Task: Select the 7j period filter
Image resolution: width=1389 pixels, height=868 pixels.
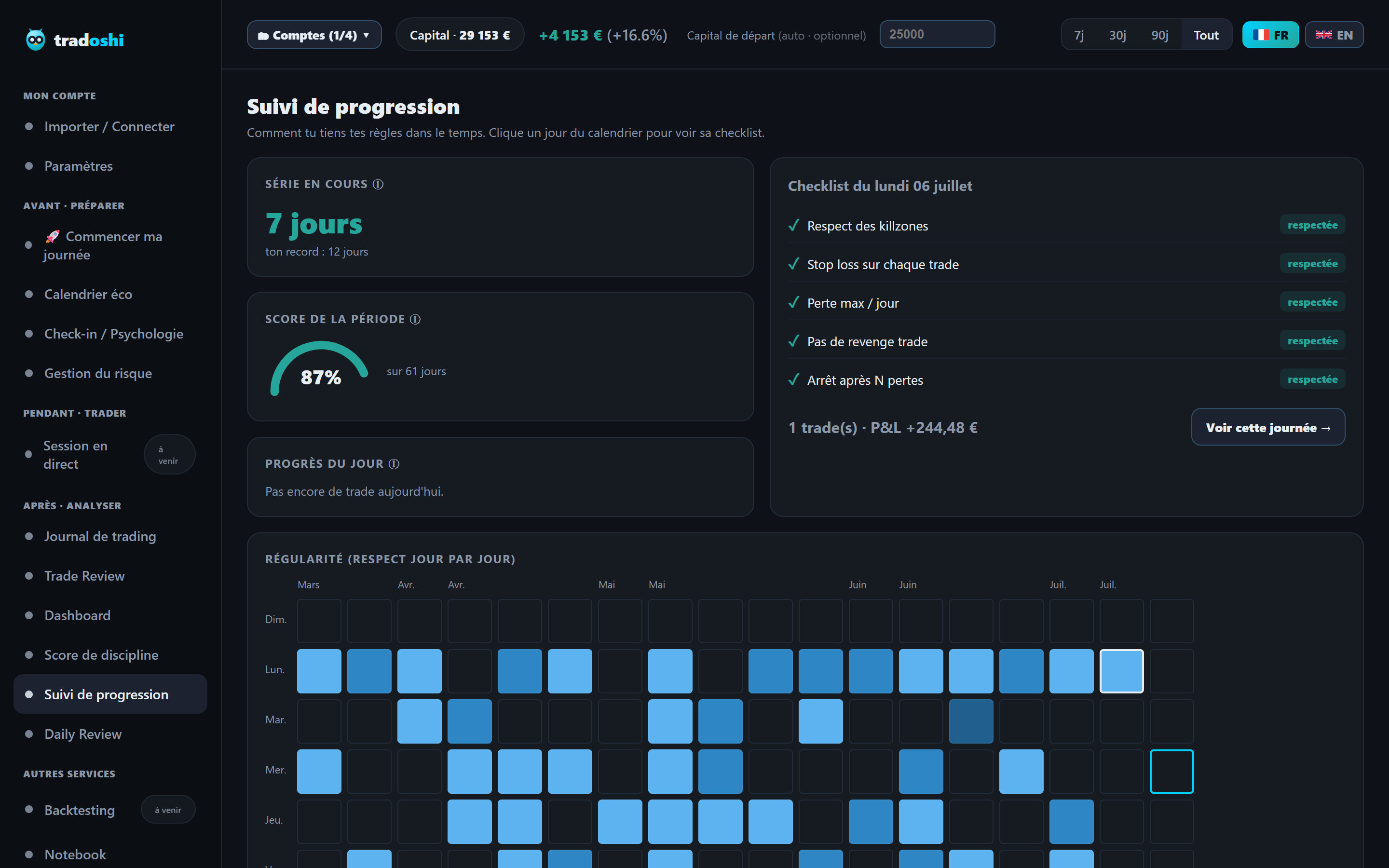Action: click(1079, 35)
